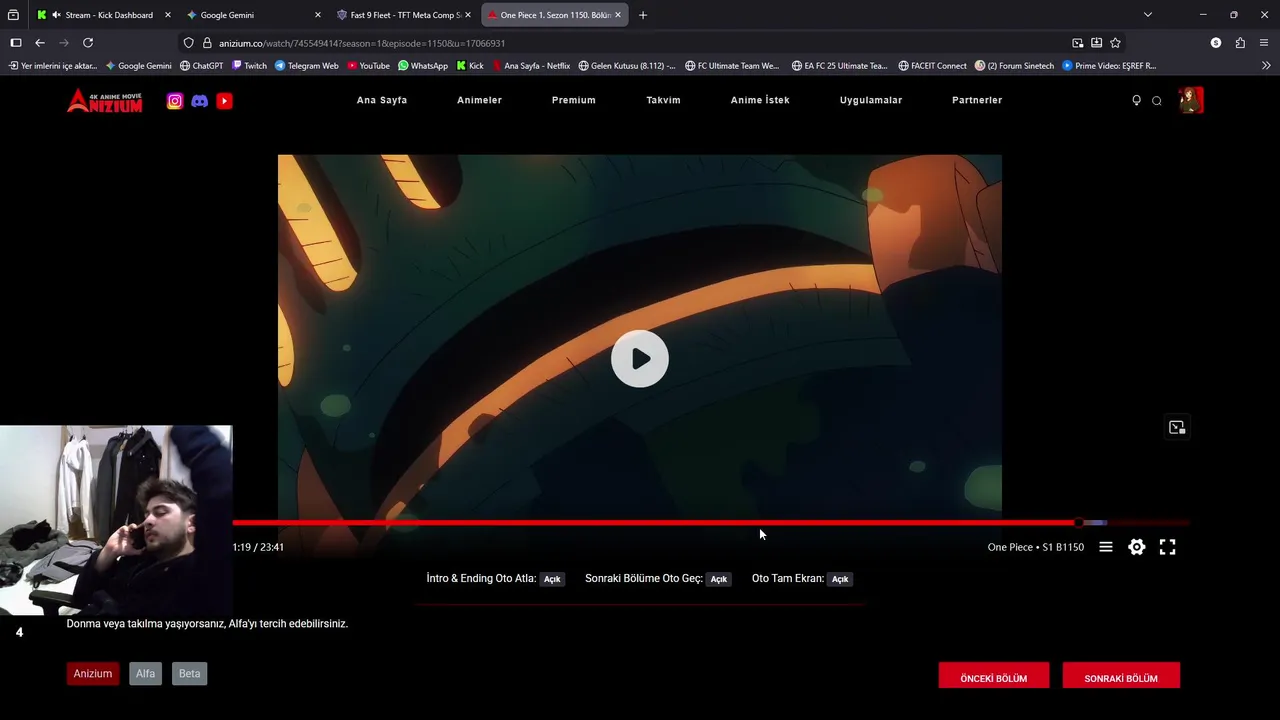This screenshot has height=720, width=1280.
Task: Open WhatsApp bookmark
Action: (423, 66)
